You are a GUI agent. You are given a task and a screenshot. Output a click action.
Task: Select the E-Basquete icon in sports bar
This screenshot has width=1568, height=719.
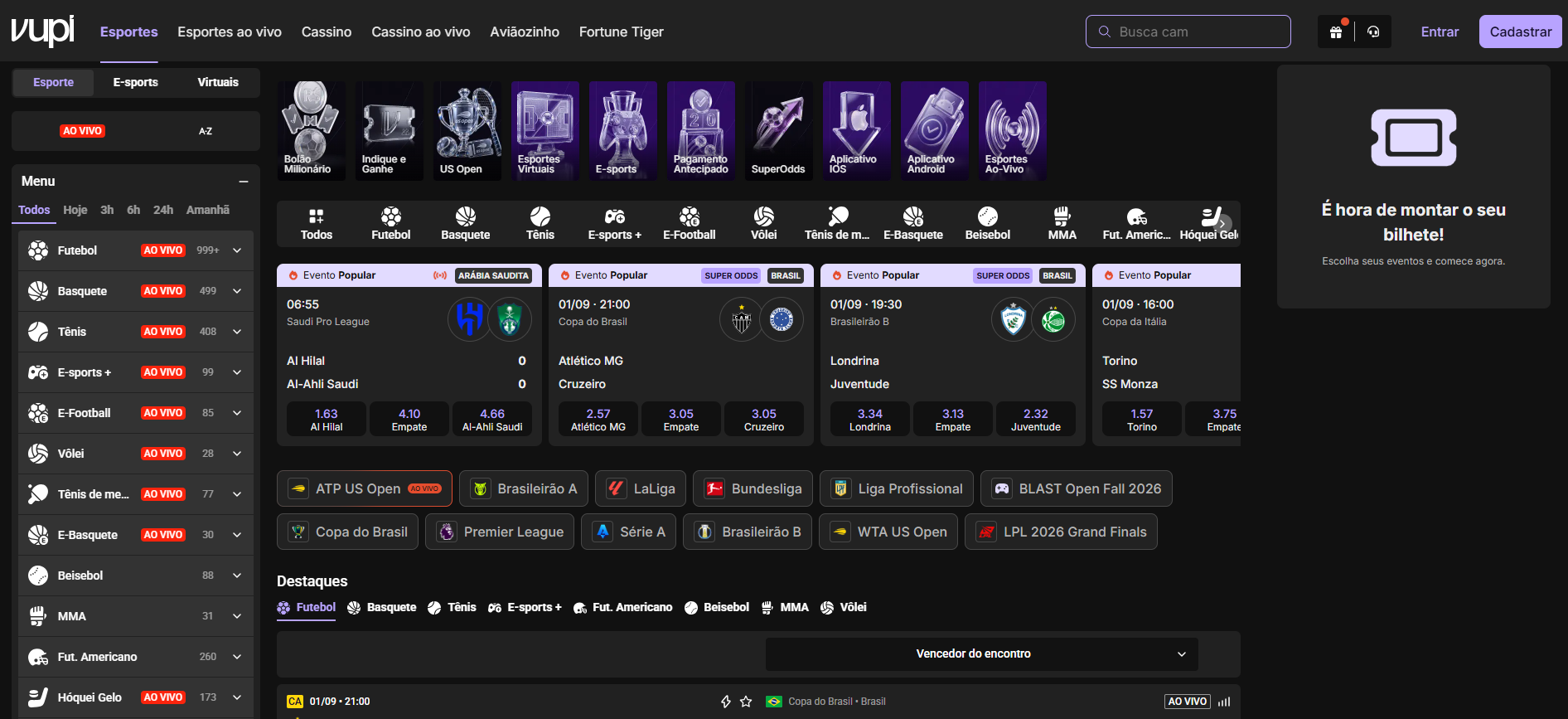(913, 216)
